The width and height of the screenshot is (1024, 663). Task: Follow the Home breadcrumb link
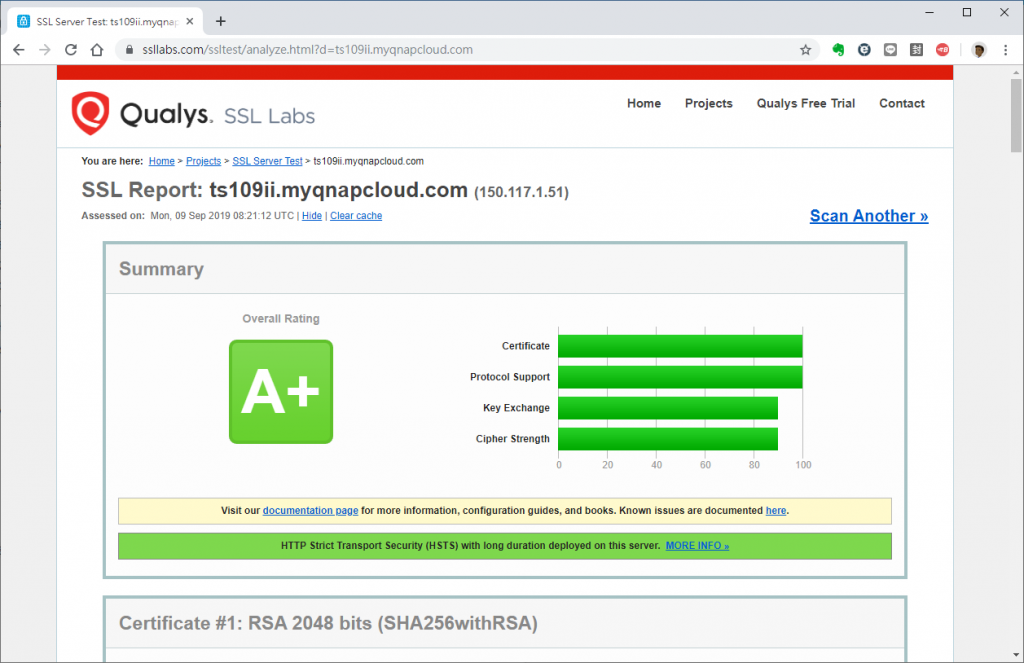161,161
